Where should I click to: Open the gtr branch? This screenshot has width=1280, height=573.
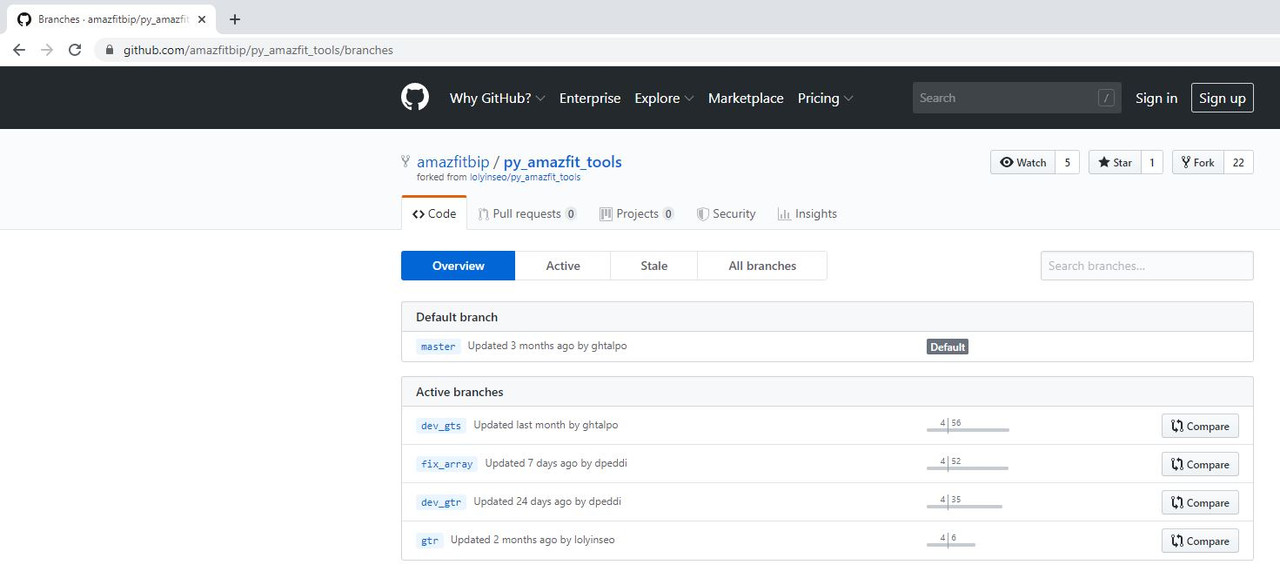click(x=430, y=540)
